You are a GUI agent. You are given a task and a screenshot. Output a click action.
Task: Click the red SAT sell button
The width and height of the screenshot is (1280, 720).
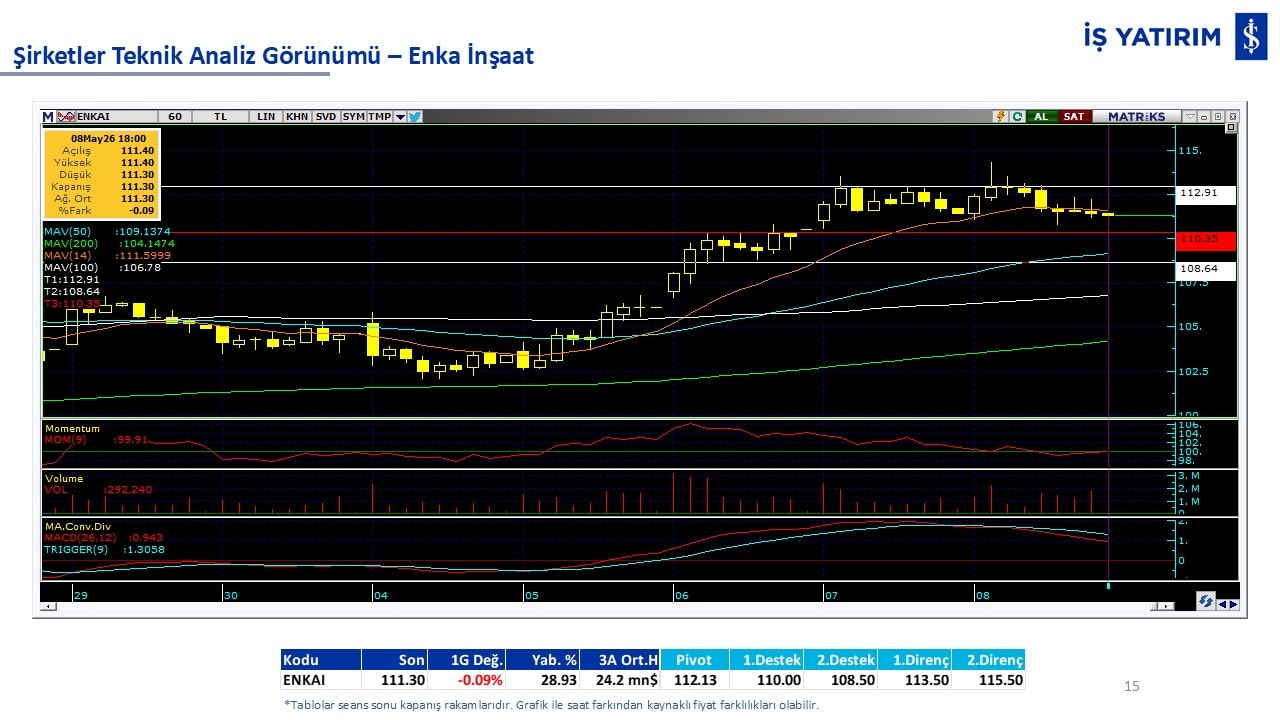(1075, 116)
